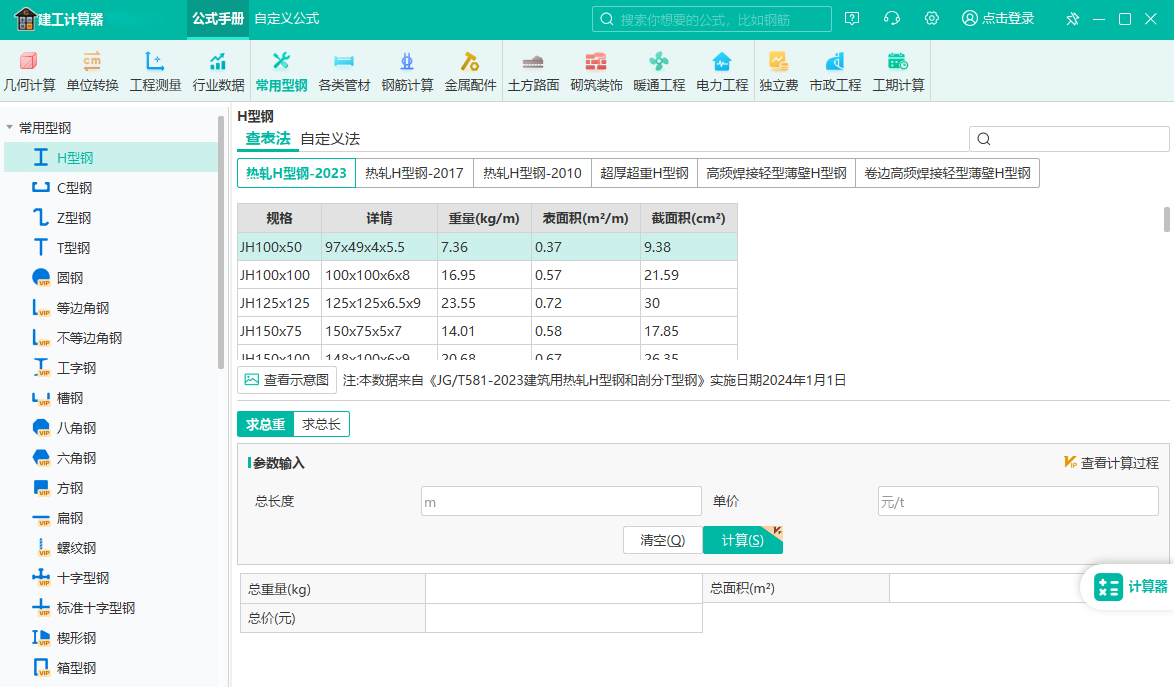
Task: Click the 查看示意图 button
Action: (x=286, y=380)
